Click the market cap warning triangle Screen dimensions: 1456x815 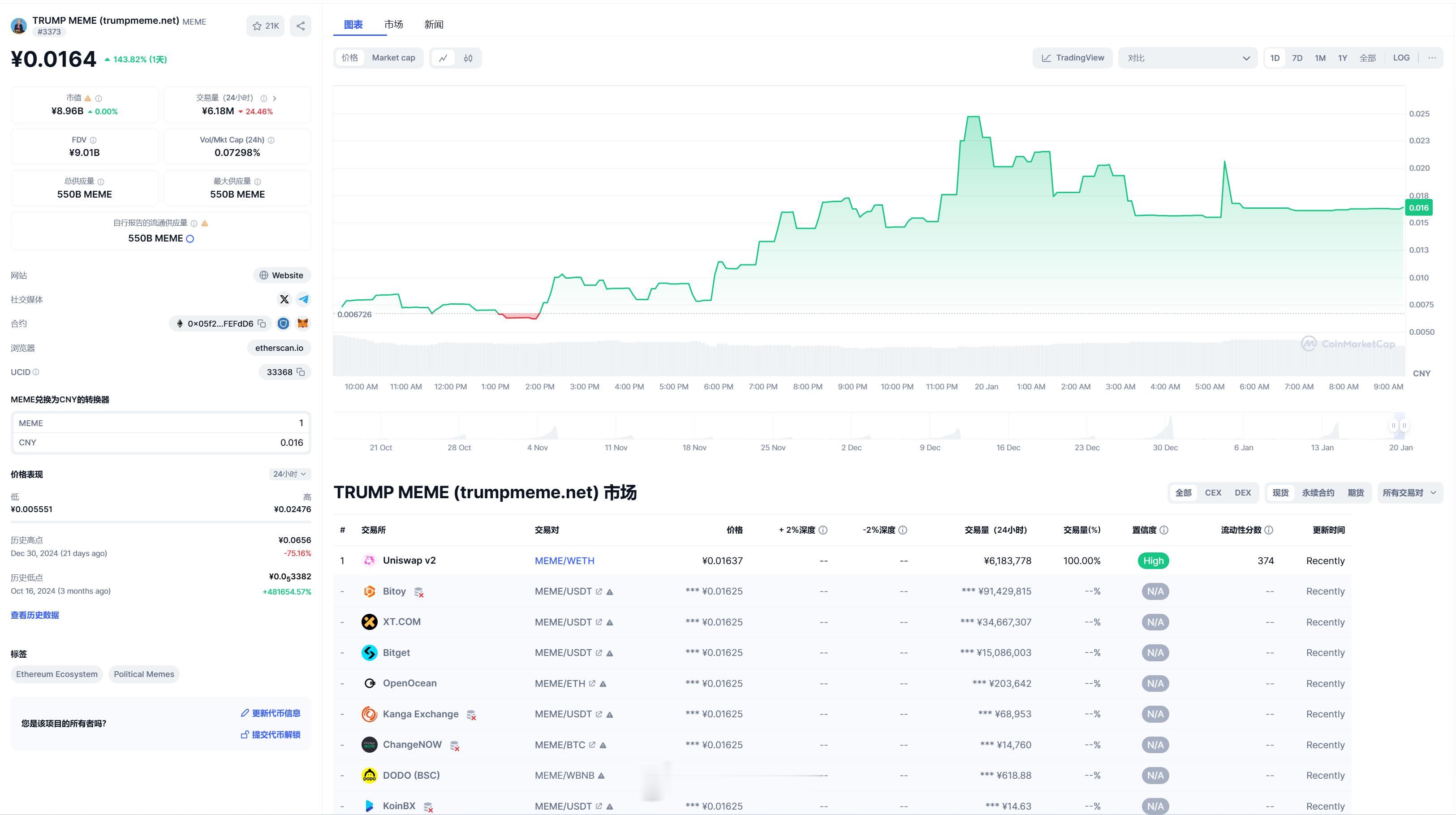click(88, 98)
